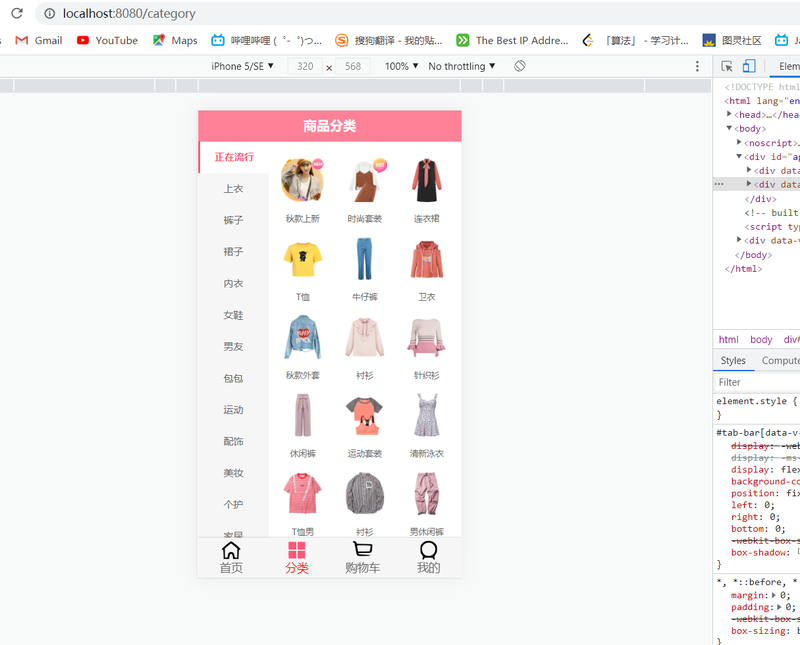Edit the viewport width field showing 320
800x645 pixels.
pyautogui.click(x=305, y=66)
